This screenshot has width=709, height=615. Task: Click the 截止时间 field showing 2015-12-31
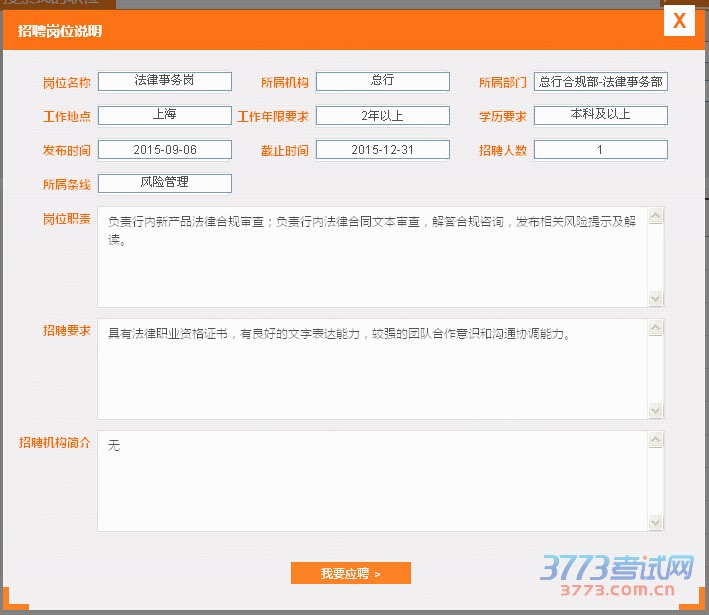click(x=382, y=150)
